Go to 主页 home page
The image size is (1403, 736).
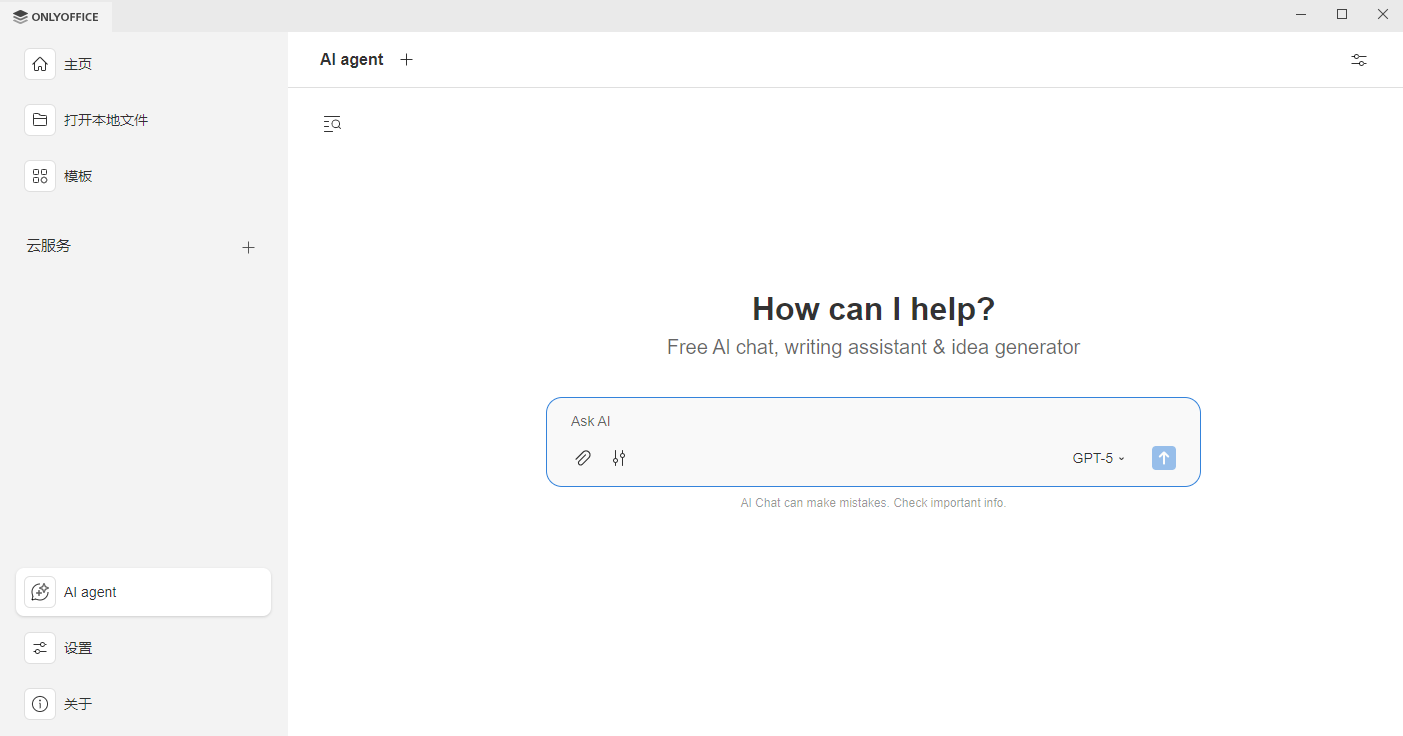pyautogui.click(x=78, y=64)
